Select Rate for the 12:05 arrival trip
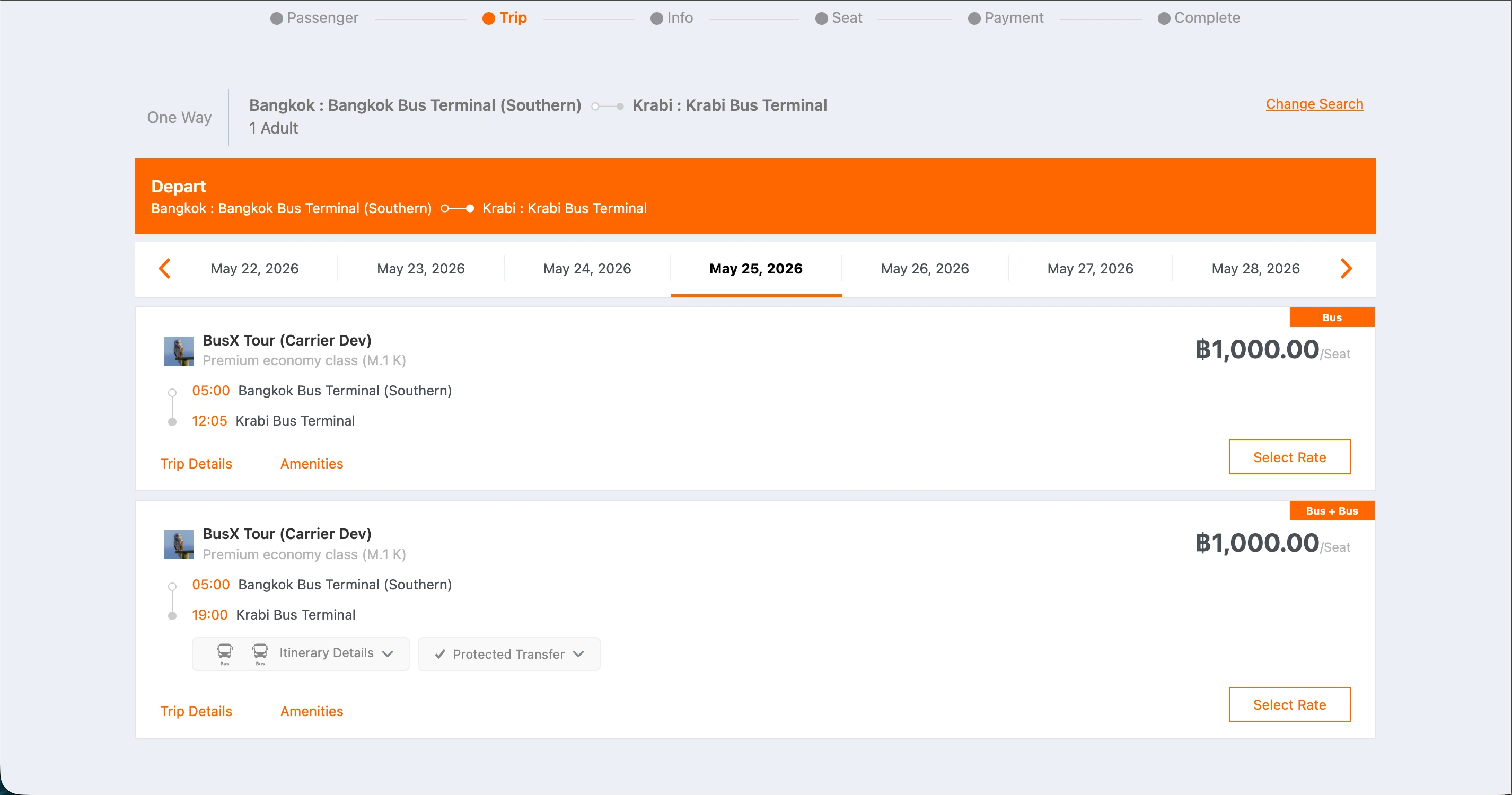Screen dimensions: 1512x795 coord(1289,457)
